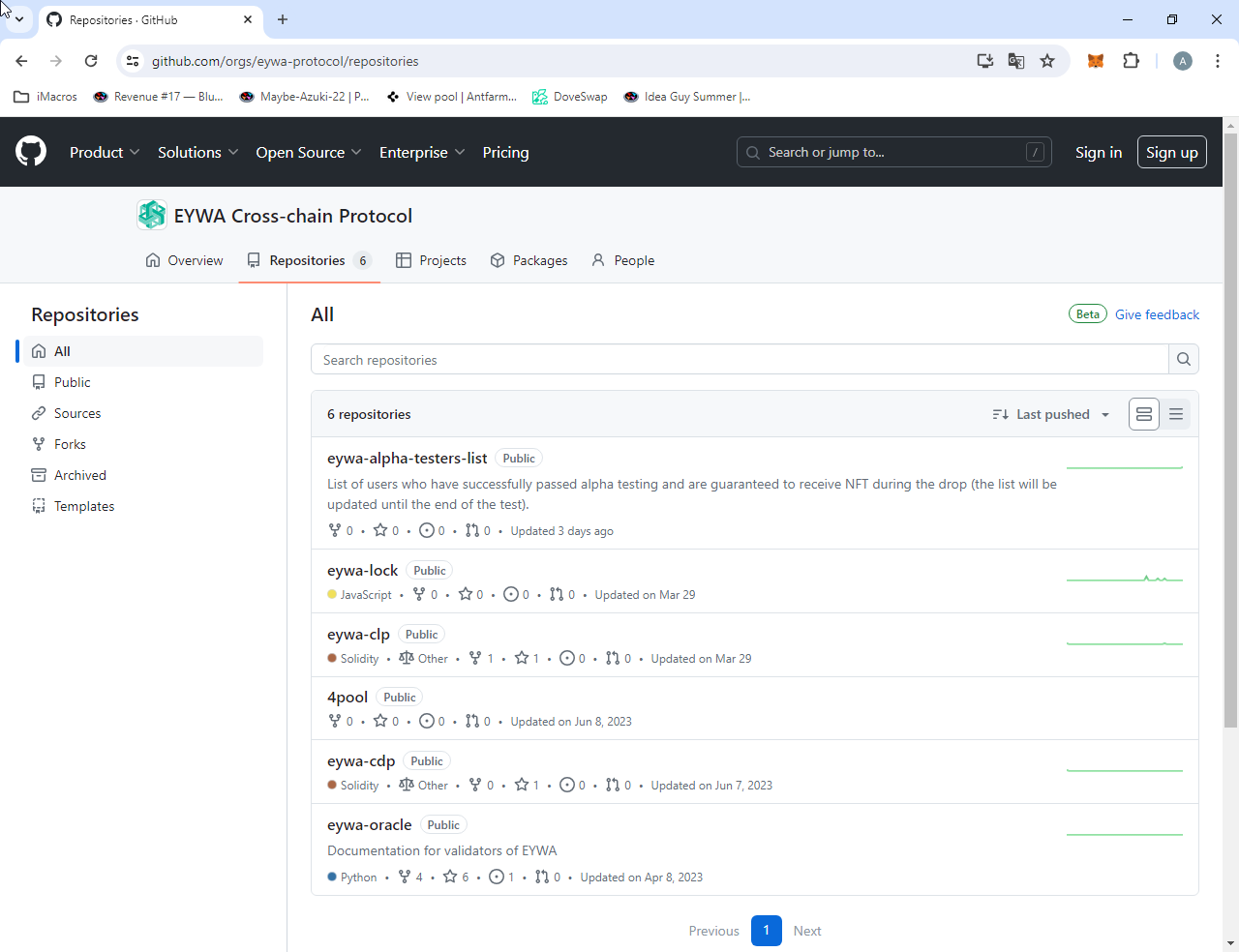
Task: Filter by Templates
Action: point(141,506)
